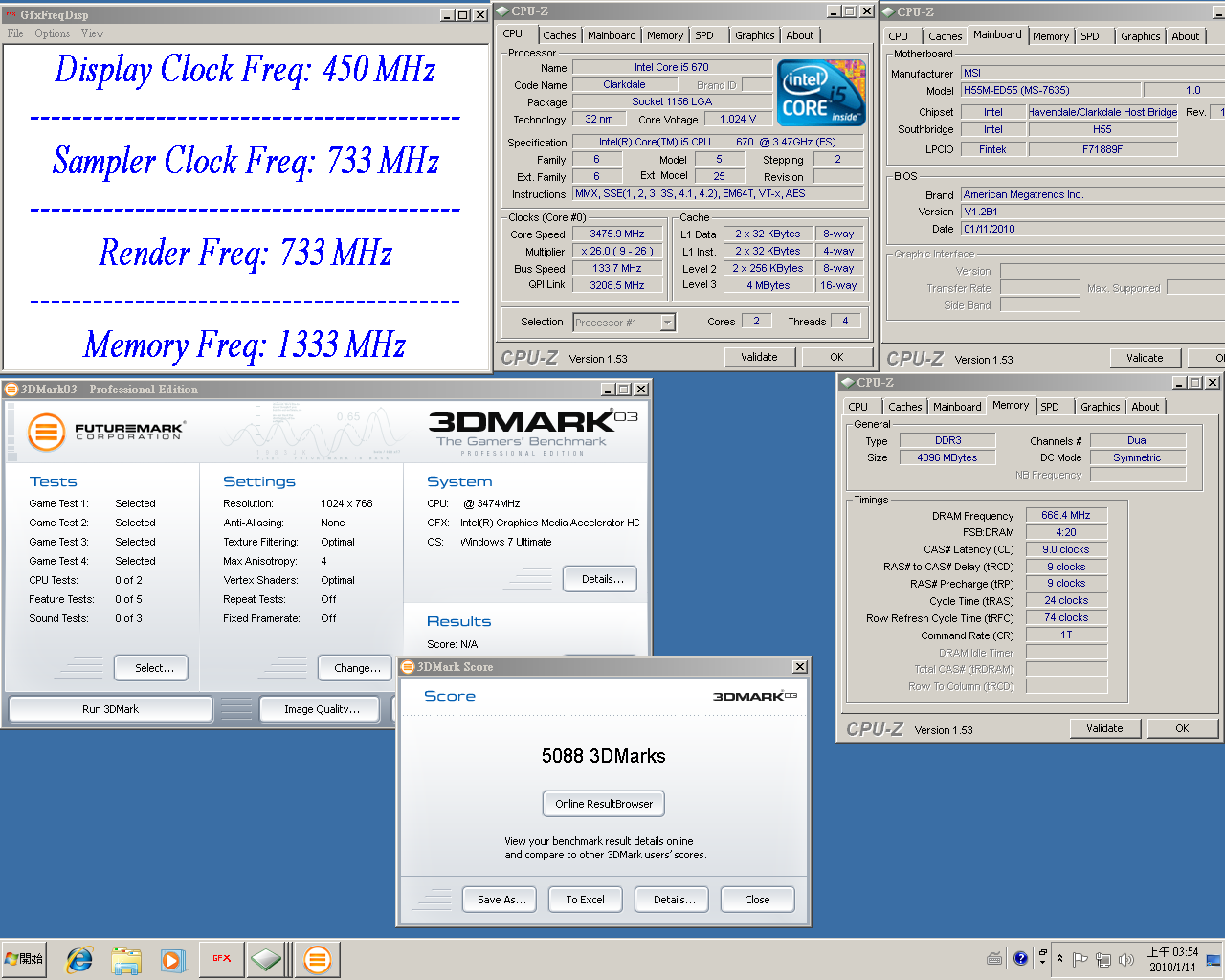Open the network tray icon
1225x980 pixels.
(1103, 959)
